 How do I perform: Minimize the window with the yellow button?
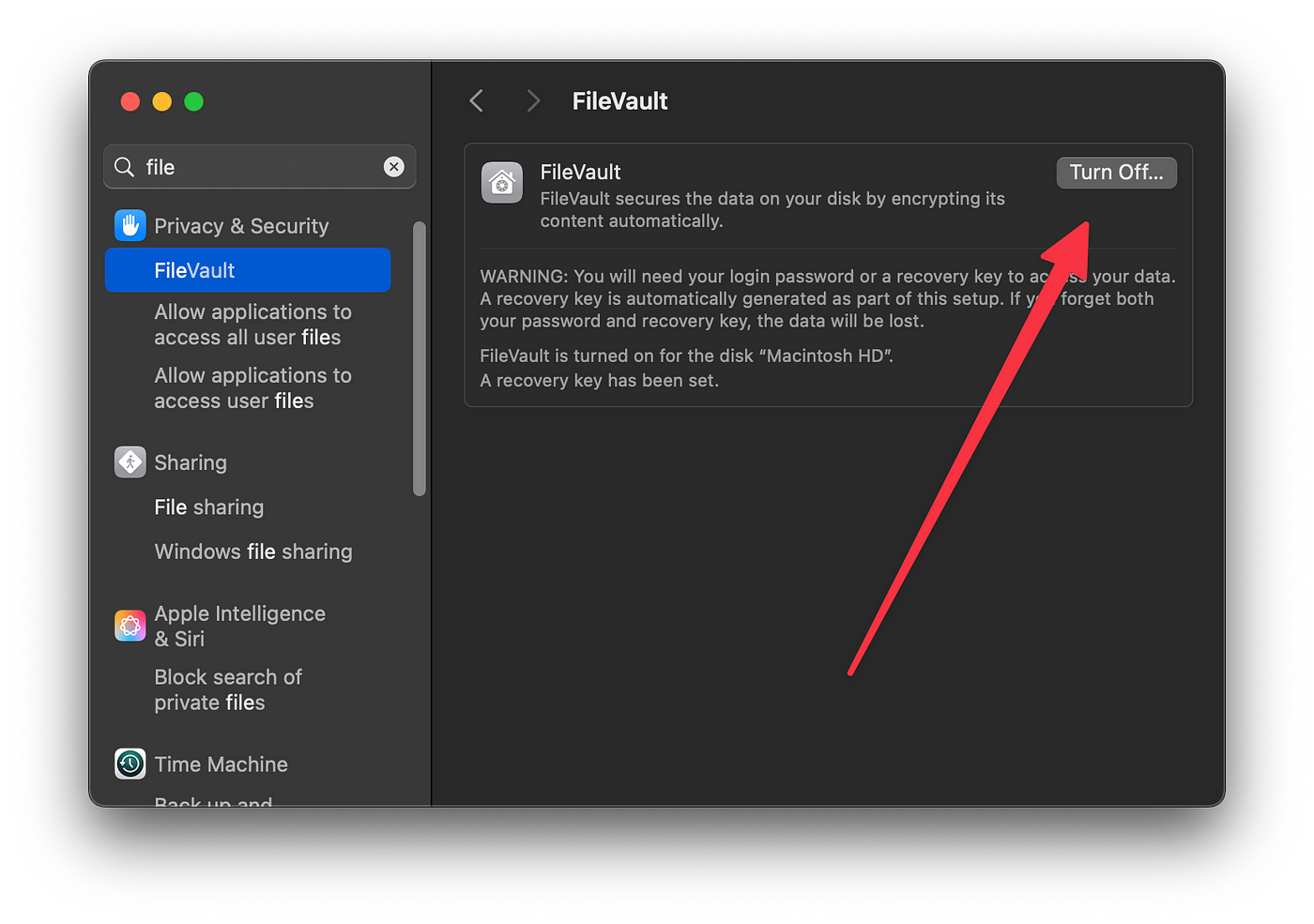pos(162,101)
